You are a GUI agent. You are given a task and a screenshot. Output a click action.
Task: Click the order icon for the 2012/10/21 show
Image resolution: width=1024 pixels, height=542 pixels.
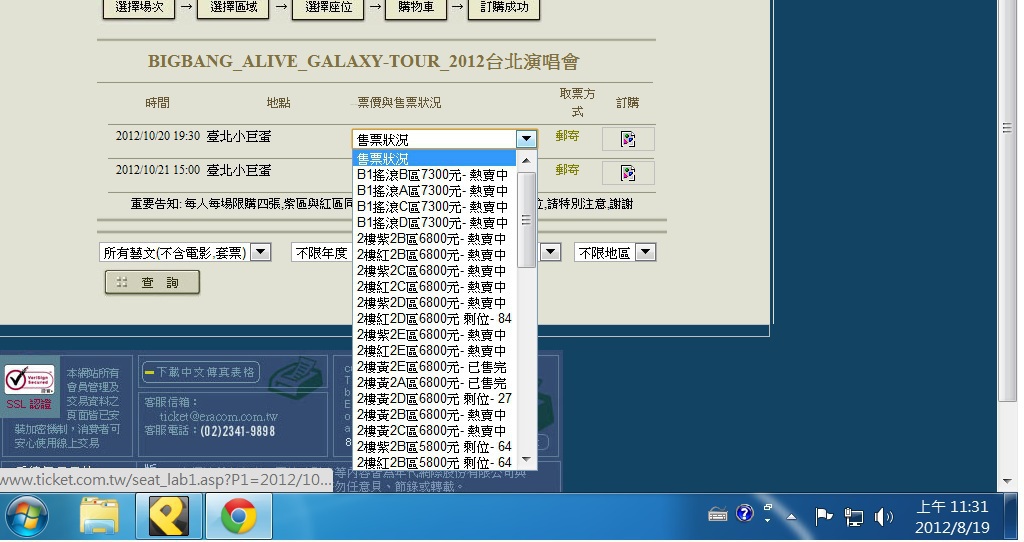click(x=628, y=173)
